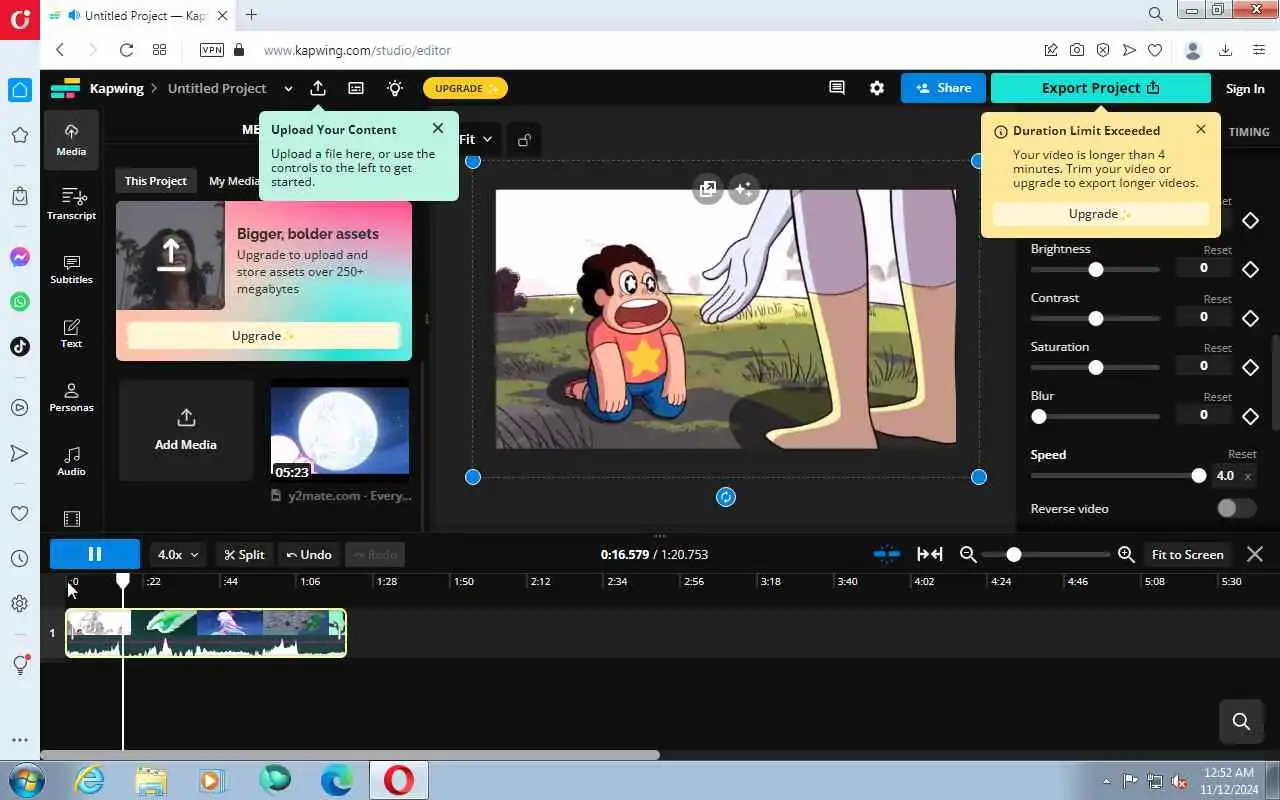Click the Fit to Screen button
1280x800 pixels.
[x=1187, y=554]
